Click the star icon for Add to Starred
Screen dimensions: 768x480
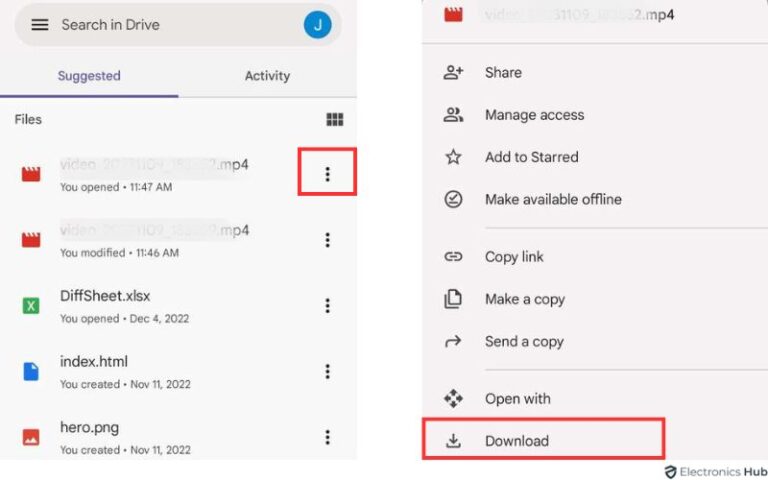pyautogui.click(x=453, y=157)
